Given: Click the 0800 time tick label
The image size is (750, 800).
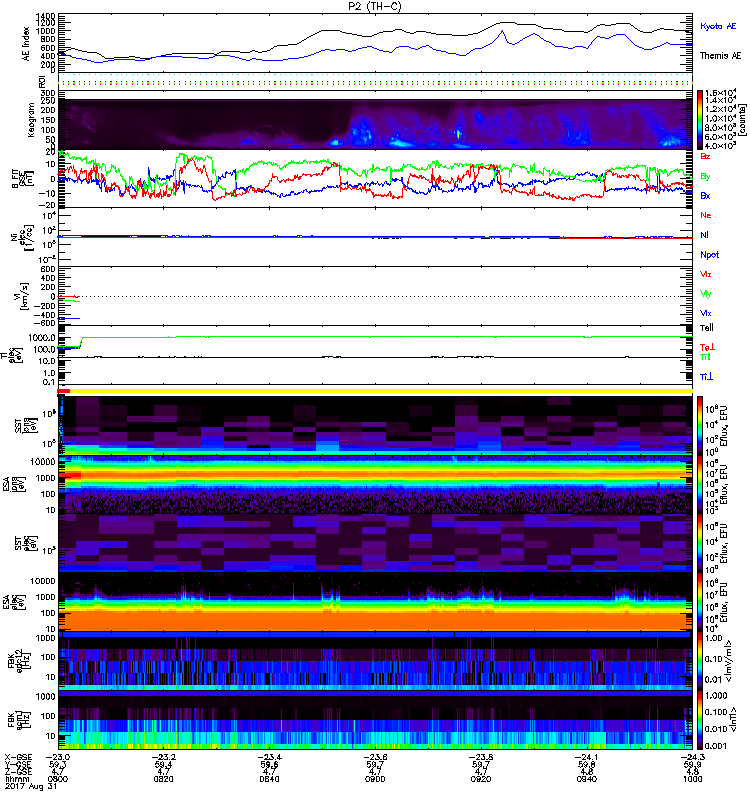Looking at the screenshot, I should click(x=58, y=779).
